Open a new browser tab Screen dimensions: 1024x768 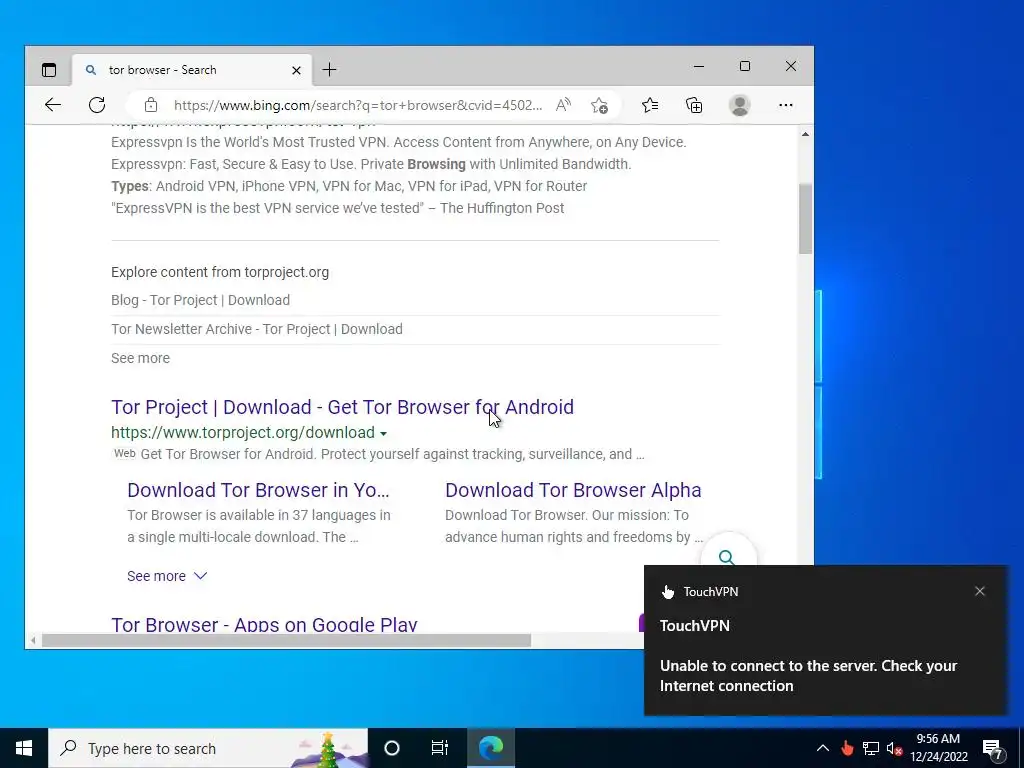click(x=329, y=69)
